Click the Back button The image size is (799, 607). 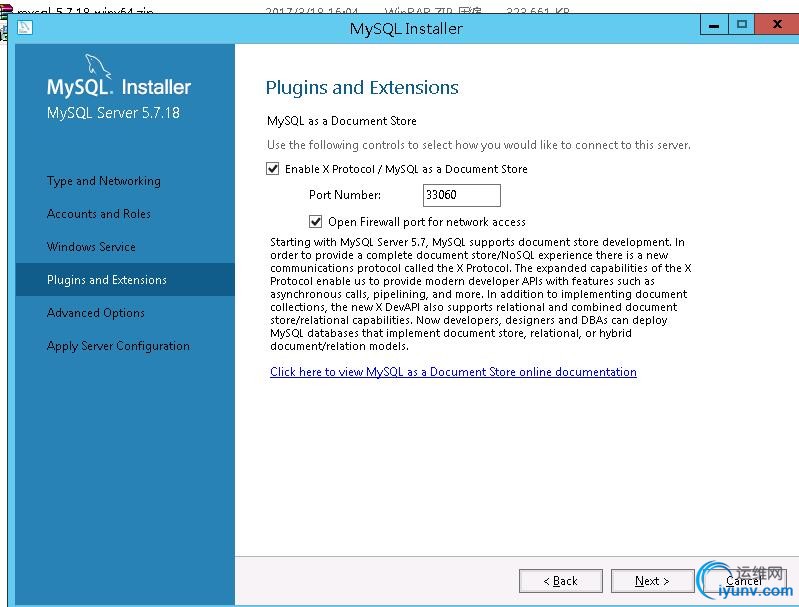click(561, 581)
